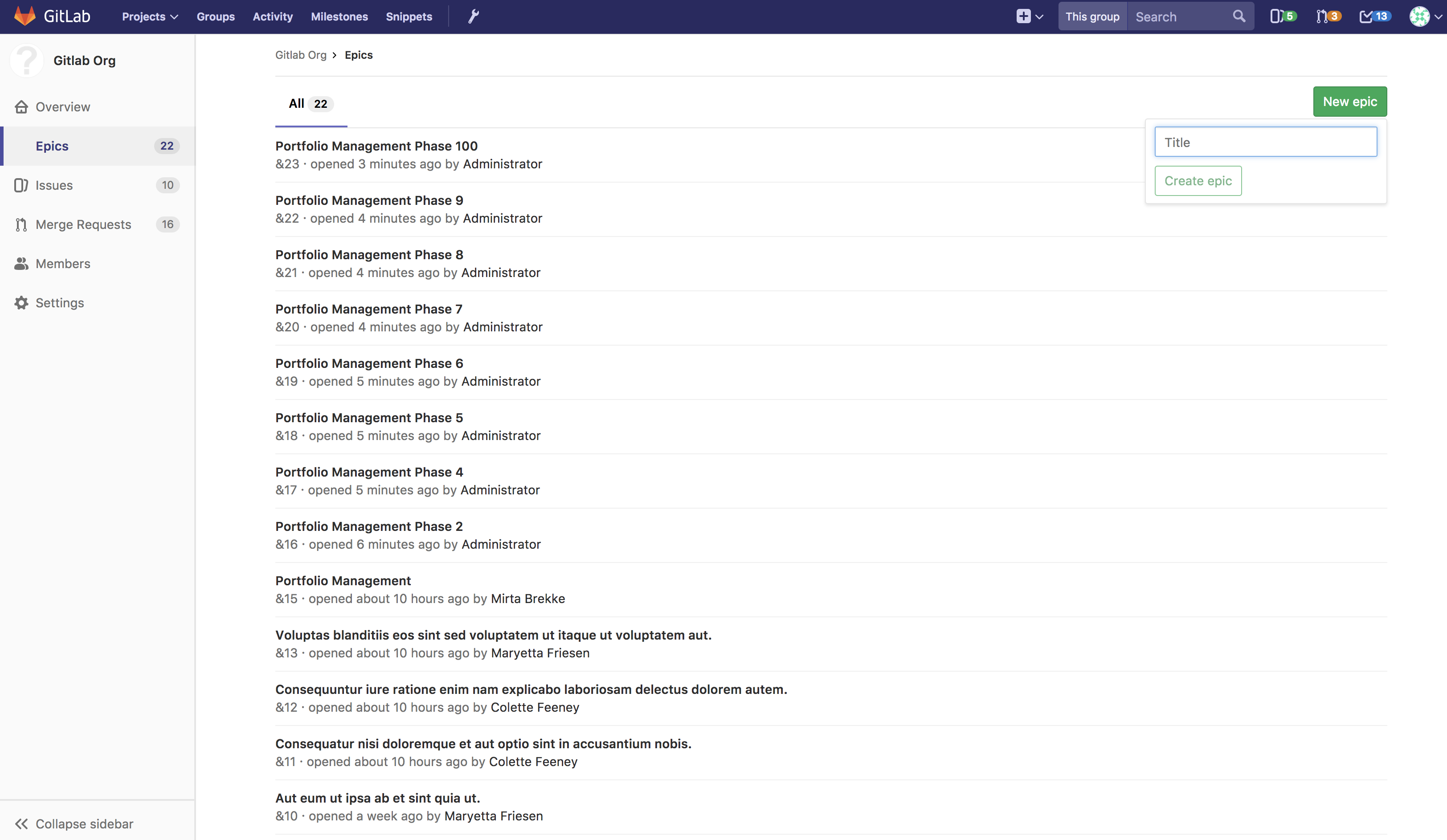The height and width of the screenshot is (840, 1447).
Task: Click the Gitlab Org group avatar
Action: coord(26,60)
